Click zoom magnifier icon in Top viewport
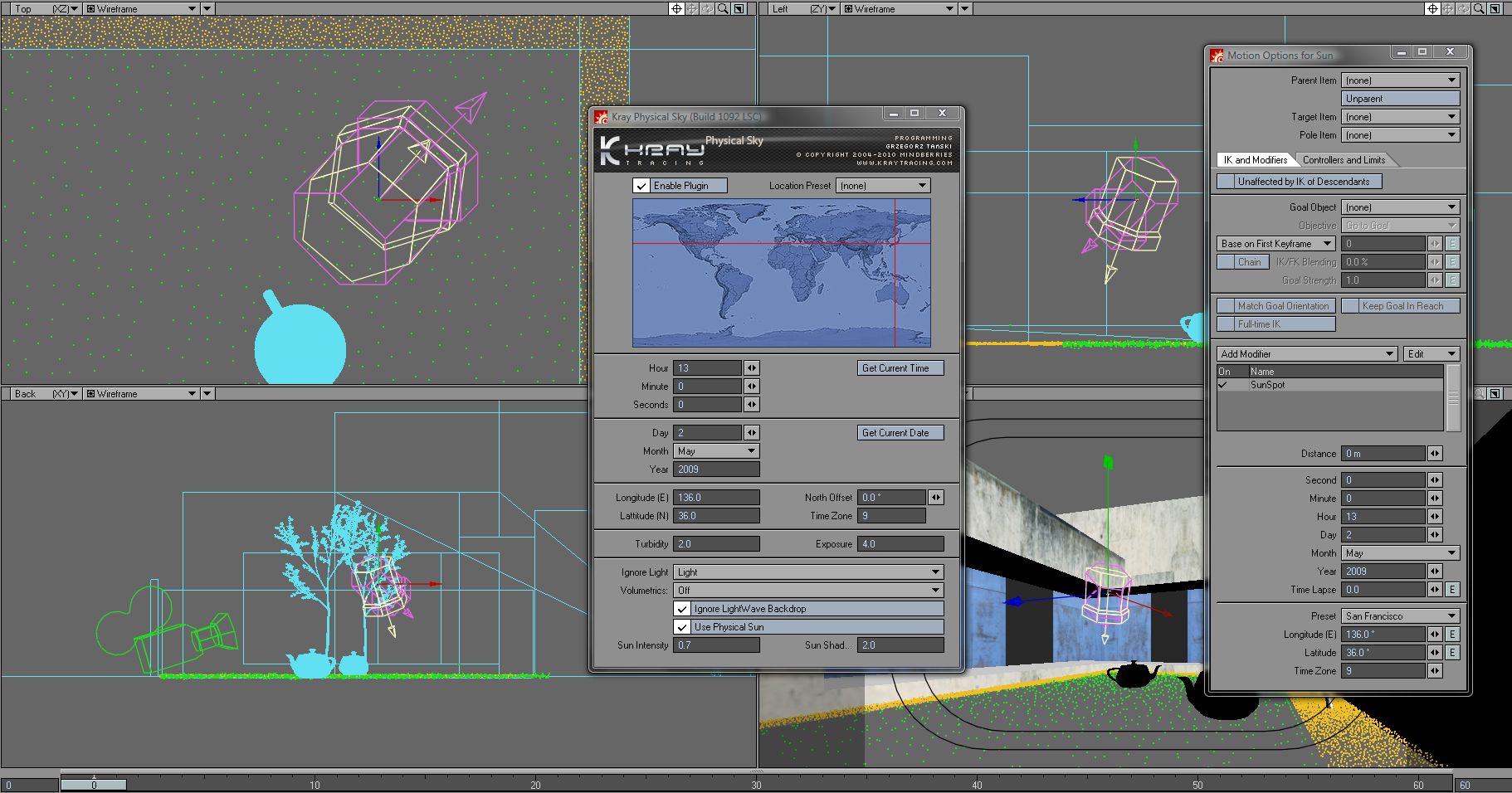Screen dimensions: 1512x793 pos(723,8)
